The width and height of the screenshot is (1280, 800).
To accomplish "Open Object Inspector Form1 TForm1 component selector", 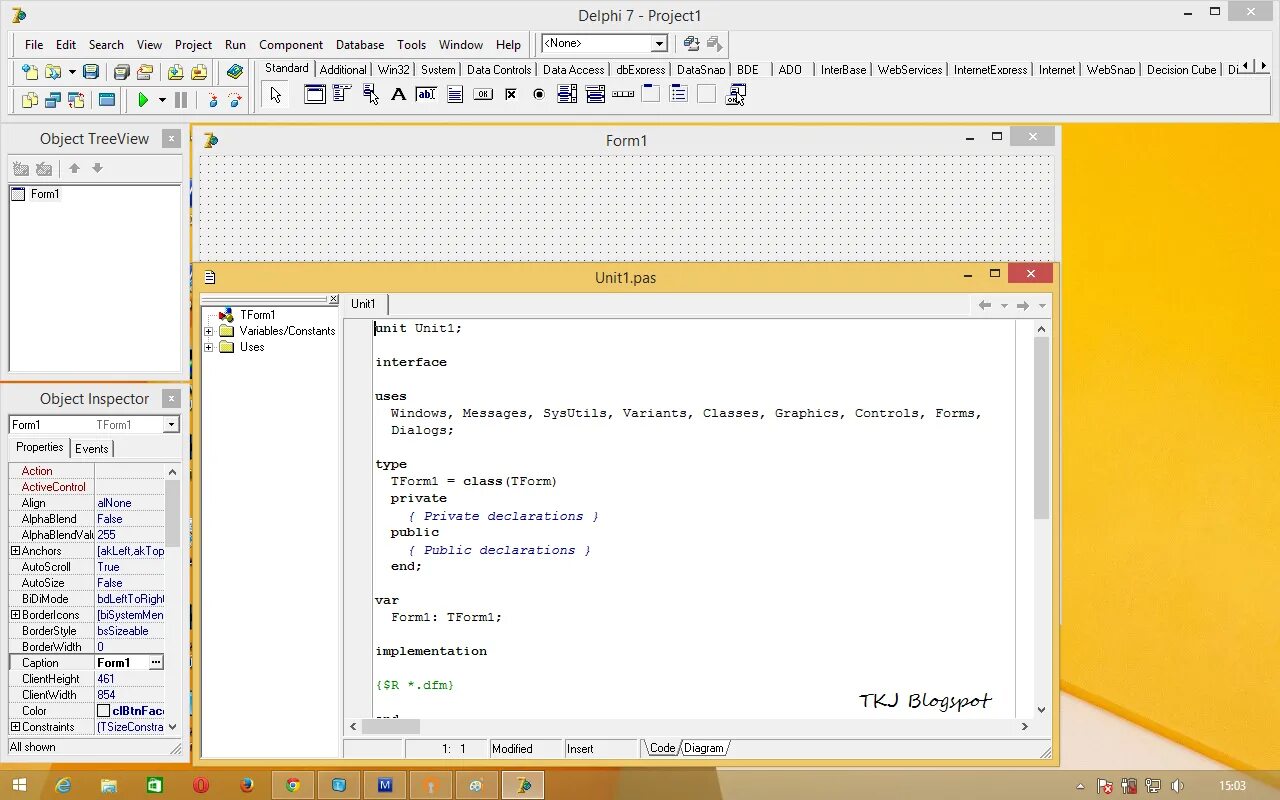I will pos(94,425).
